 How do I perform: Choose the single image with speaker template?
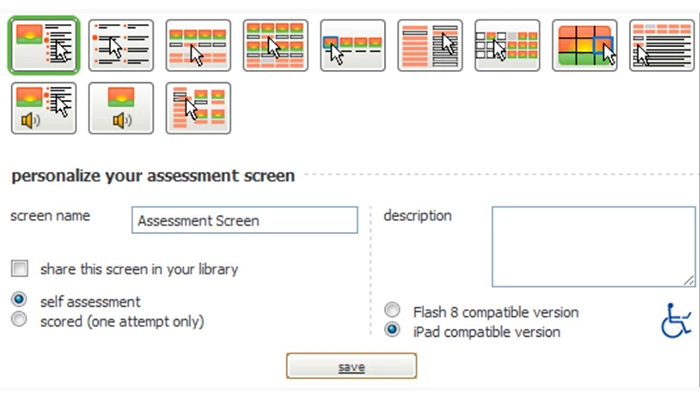[x=121, y=108]
